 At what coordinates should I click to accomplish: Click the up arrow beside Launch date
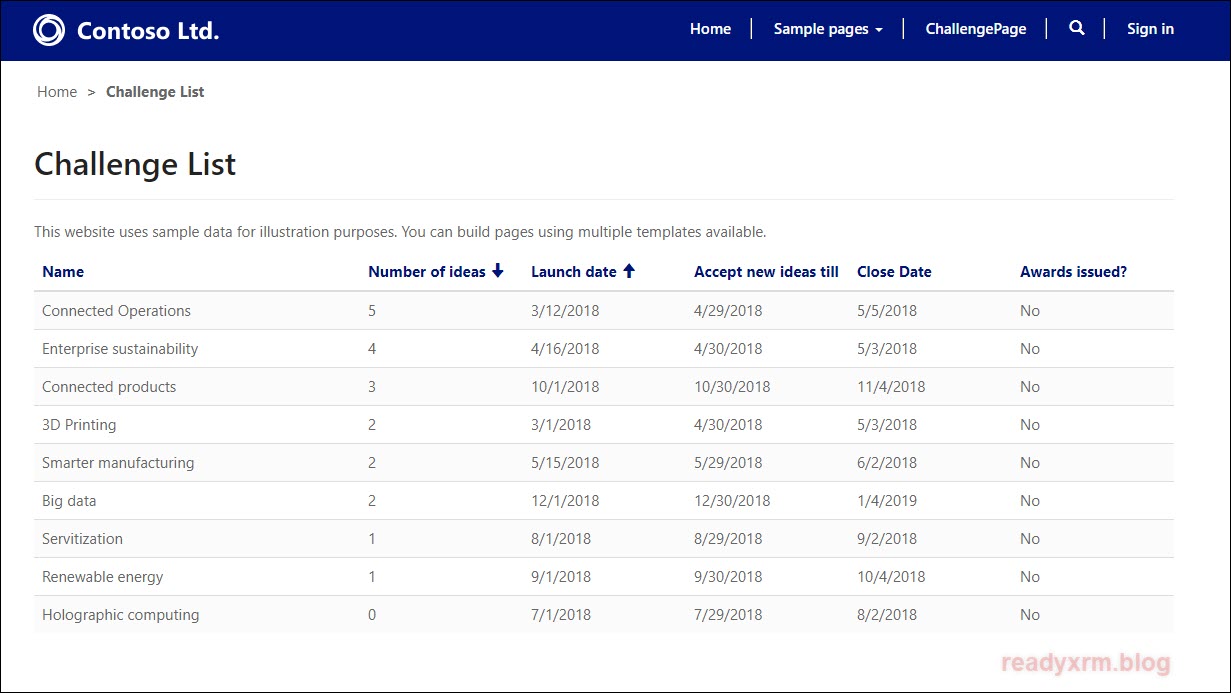tap(629, 271)
